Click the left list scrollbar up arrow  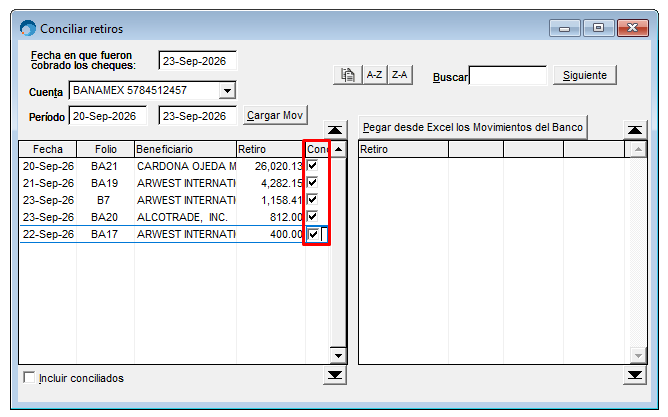(x=338, y=150)
